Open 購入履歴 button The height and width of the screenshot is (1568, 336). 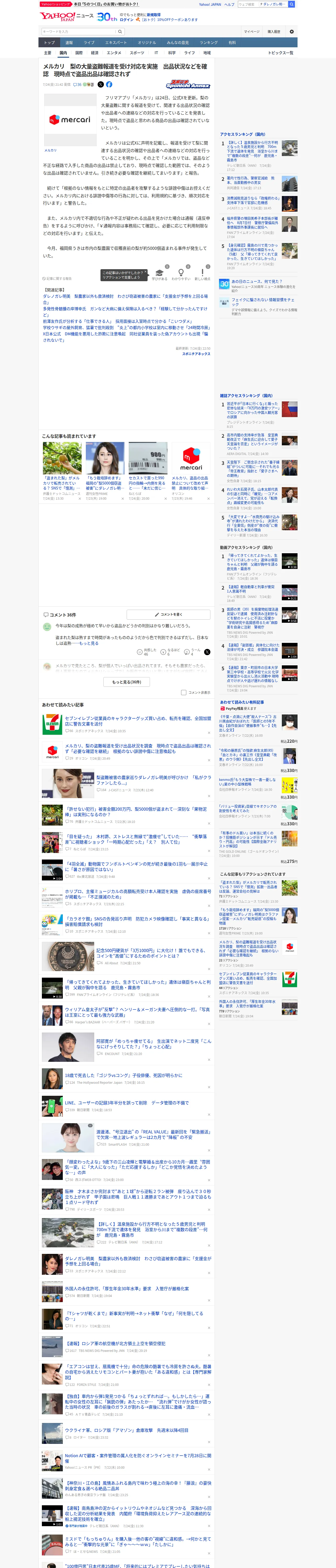274,32
